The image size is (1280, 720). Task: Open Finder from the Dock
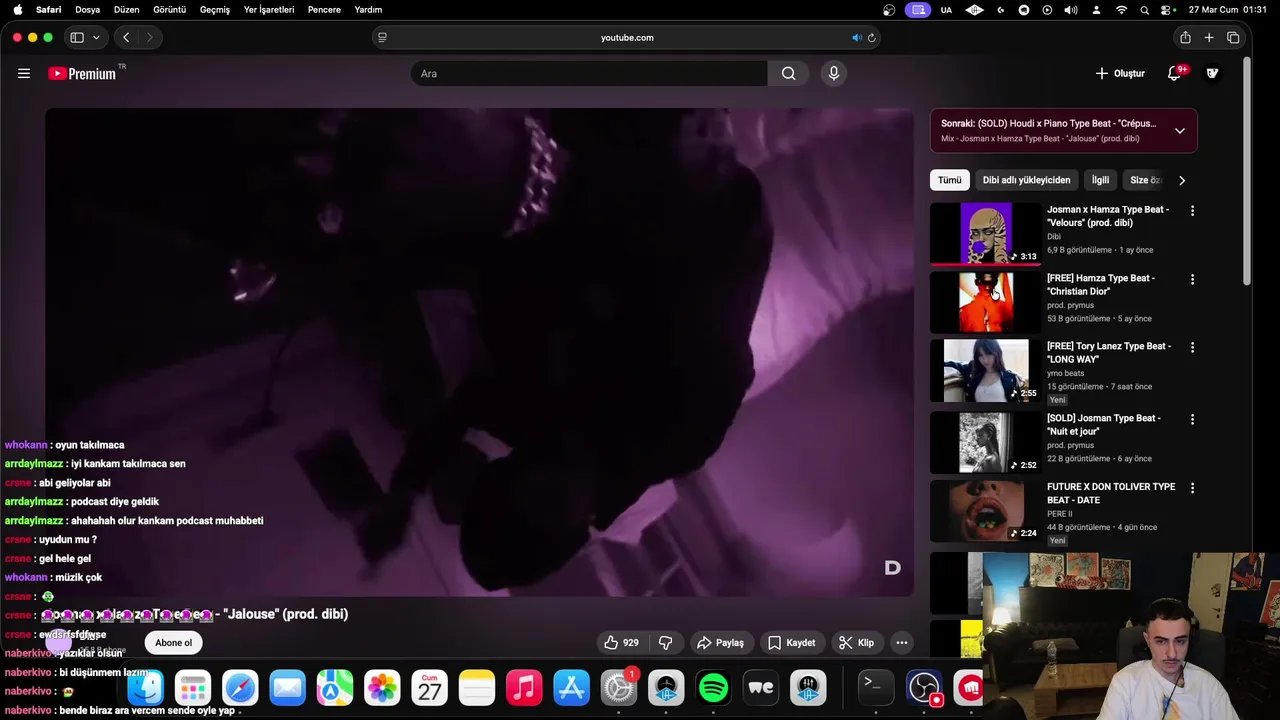145,688
